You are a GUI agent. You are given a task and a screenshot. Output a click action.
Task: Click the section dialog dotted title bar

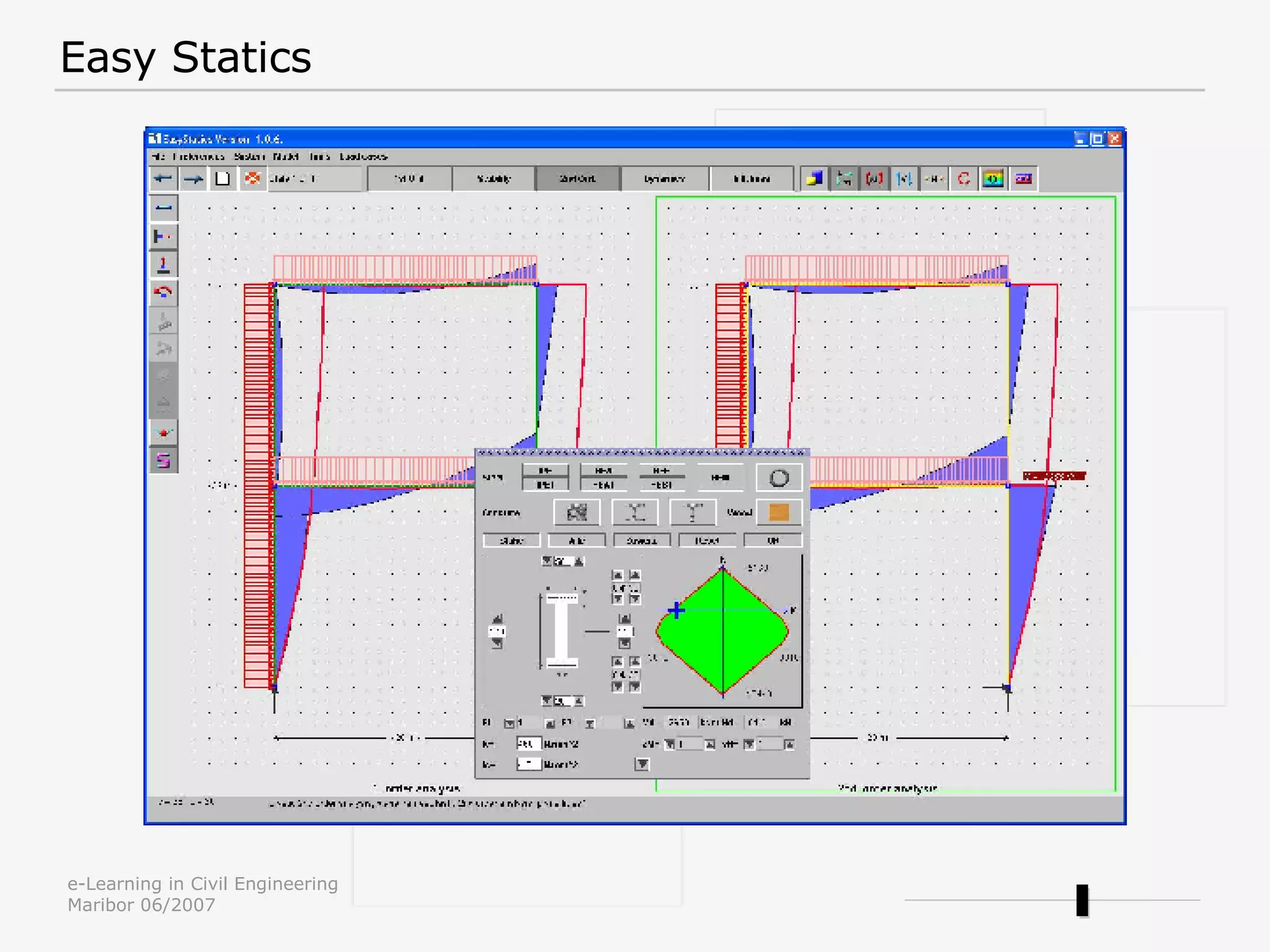(642, 453)
